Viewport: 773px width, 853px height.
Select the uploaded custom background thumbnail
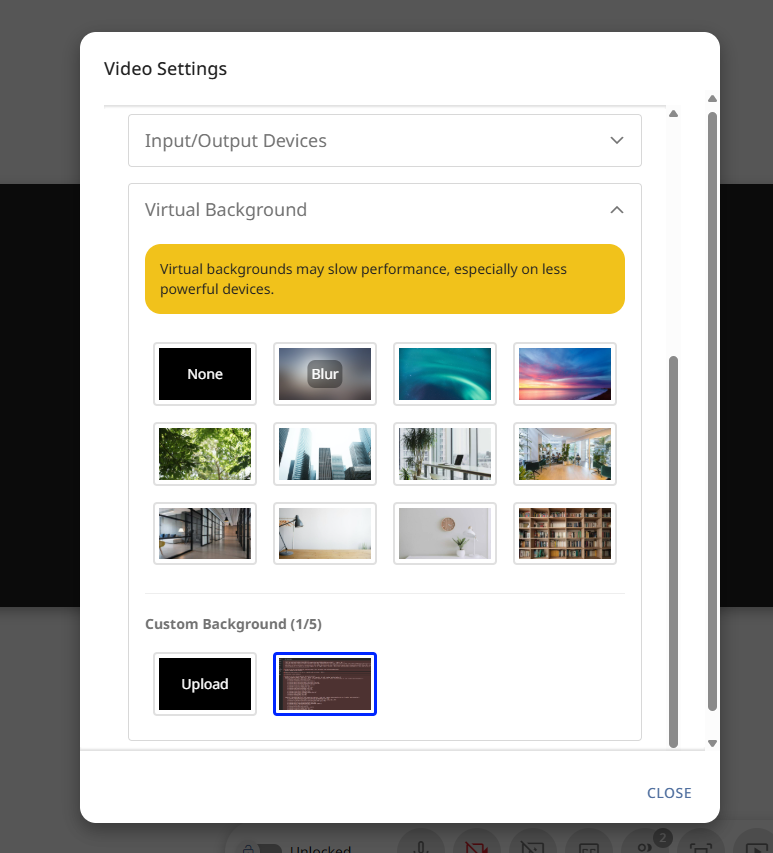point(325,684)
